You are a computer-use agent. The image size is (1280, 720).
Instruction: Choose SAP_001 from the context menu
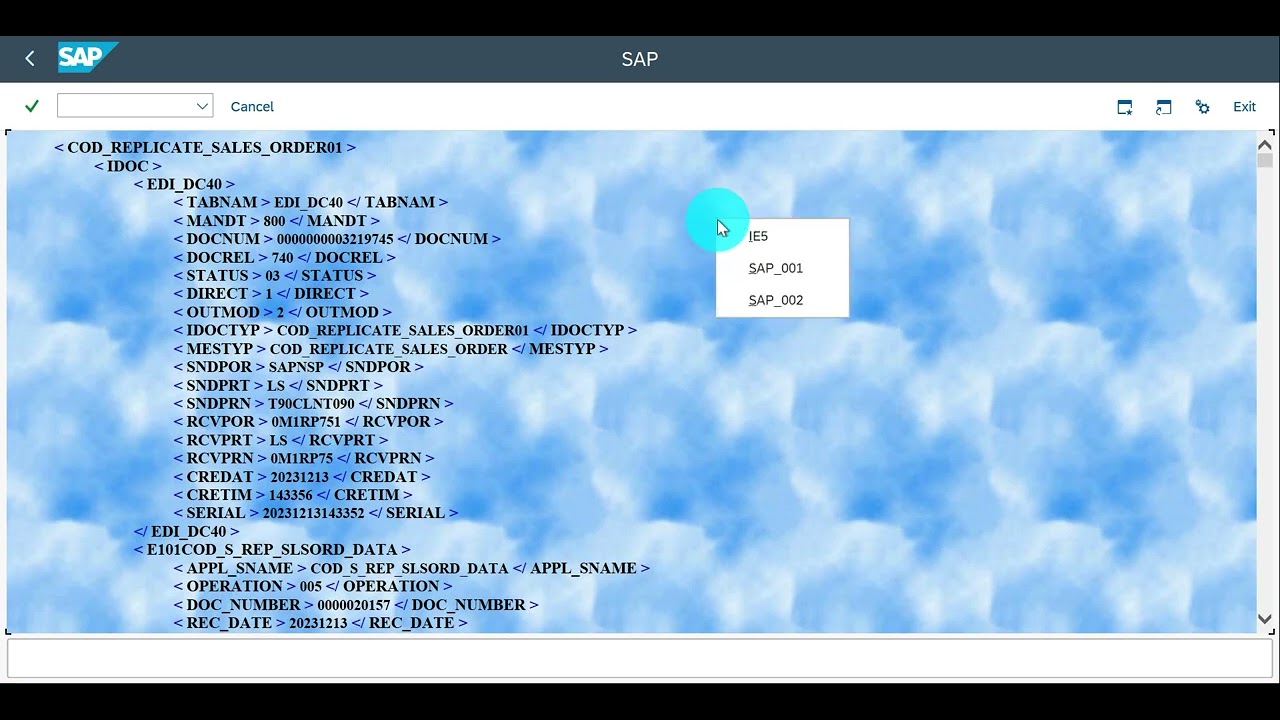click(x=776, y=268)
